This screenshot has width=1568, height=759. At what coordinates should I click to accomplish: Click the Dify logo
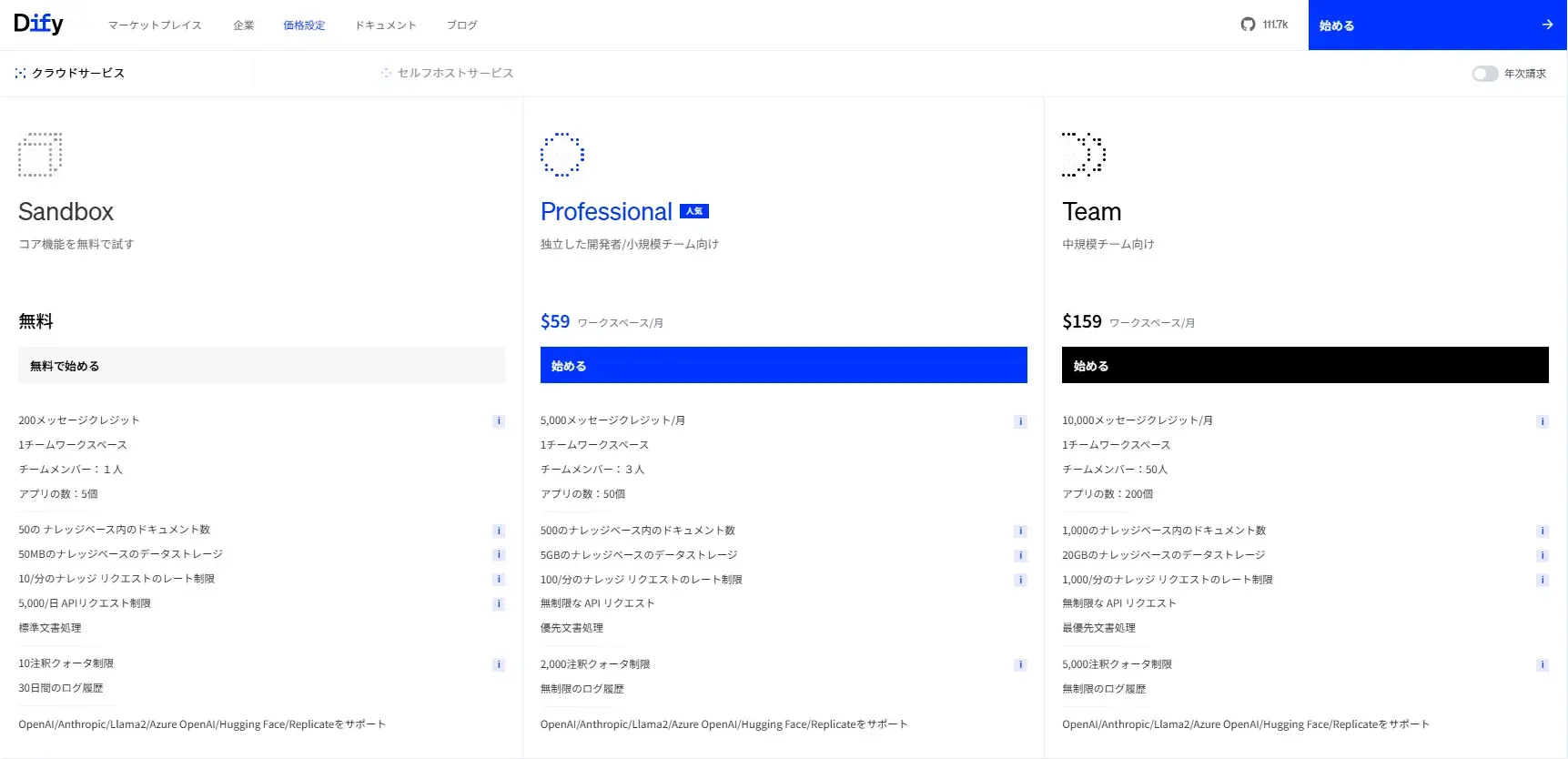(38, 25)
